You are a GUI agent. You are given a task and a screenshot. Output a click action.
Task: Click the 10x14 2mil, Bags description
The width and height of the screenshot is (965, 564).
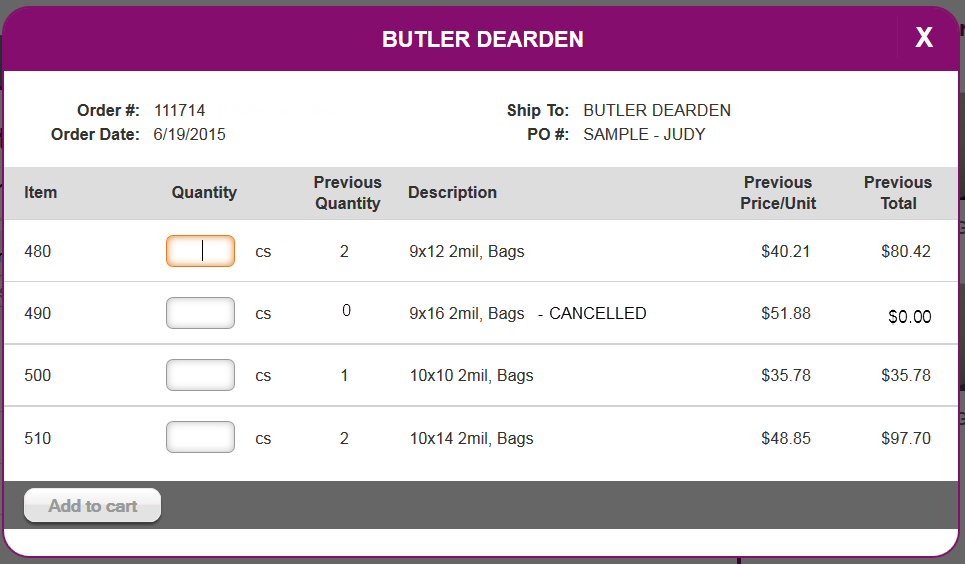click(x=471, y=438)
